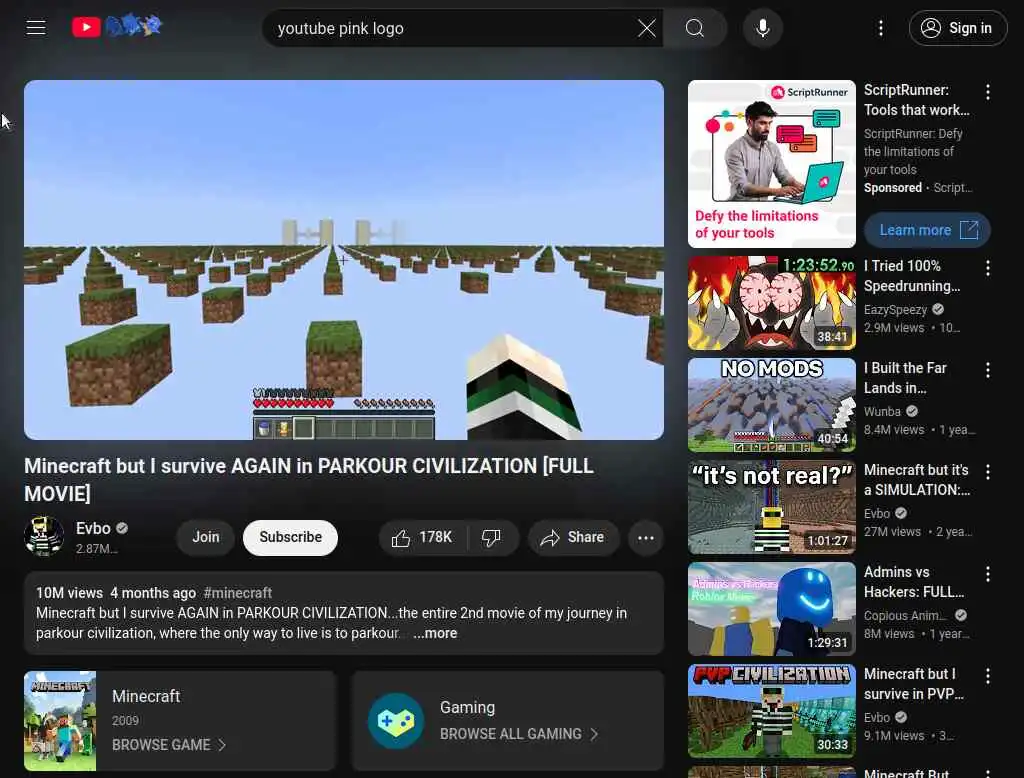Click EazySpeezy channel name
Image resolution: width=1024 pixels, height=778 pixels.
coord(895,310)
